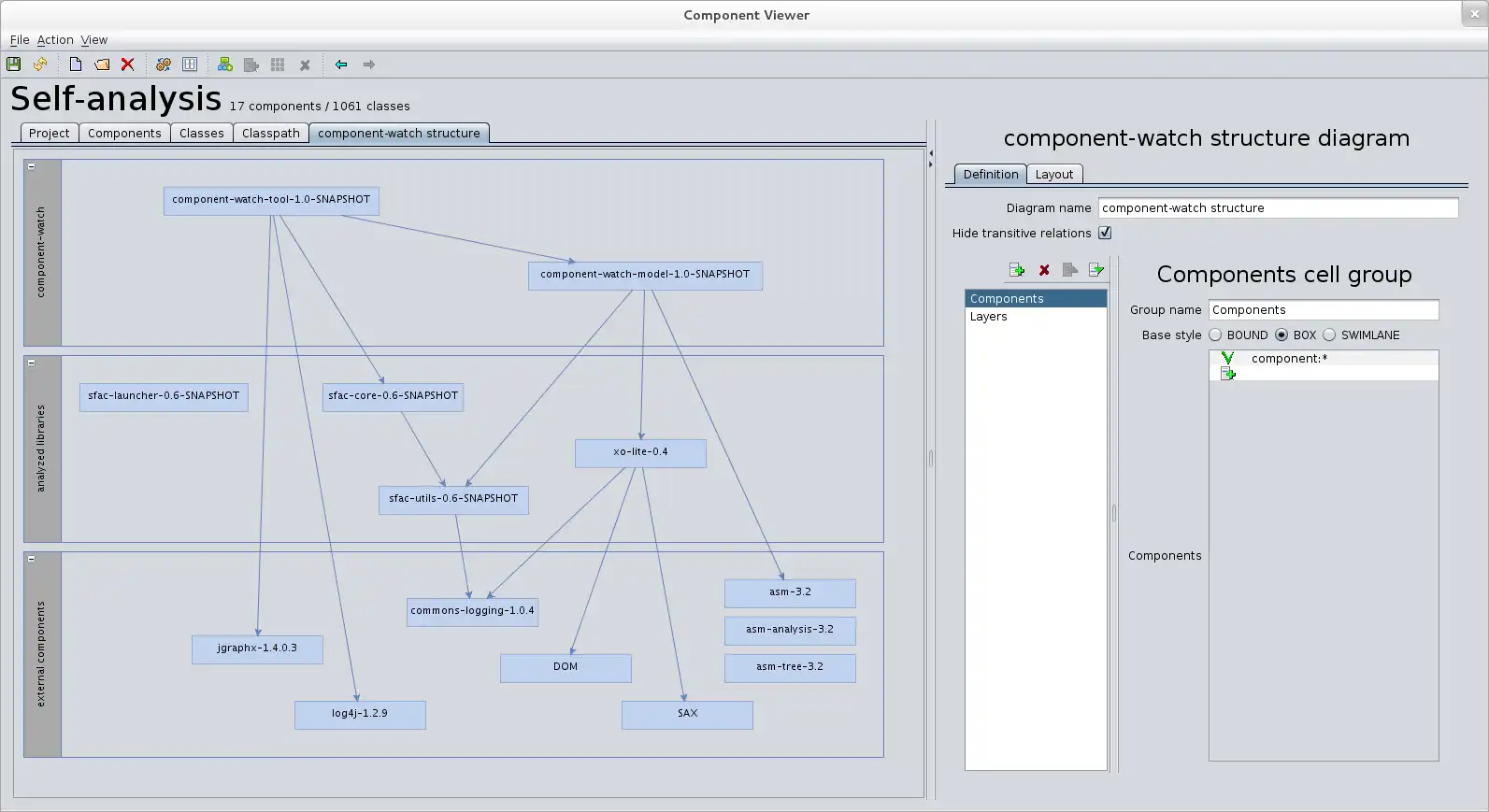Switch to the Project tab

(x=50, y=134)
